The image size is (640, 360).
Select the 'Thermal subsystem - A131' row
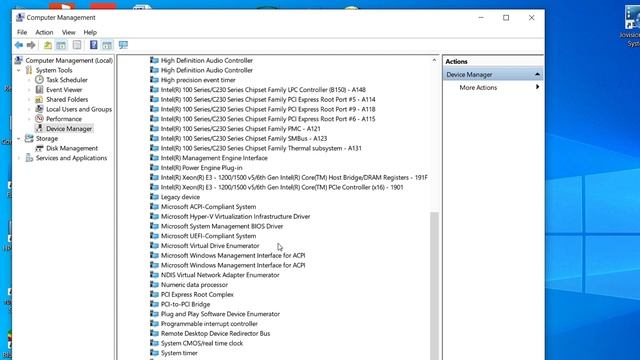(x=261, y=148)
